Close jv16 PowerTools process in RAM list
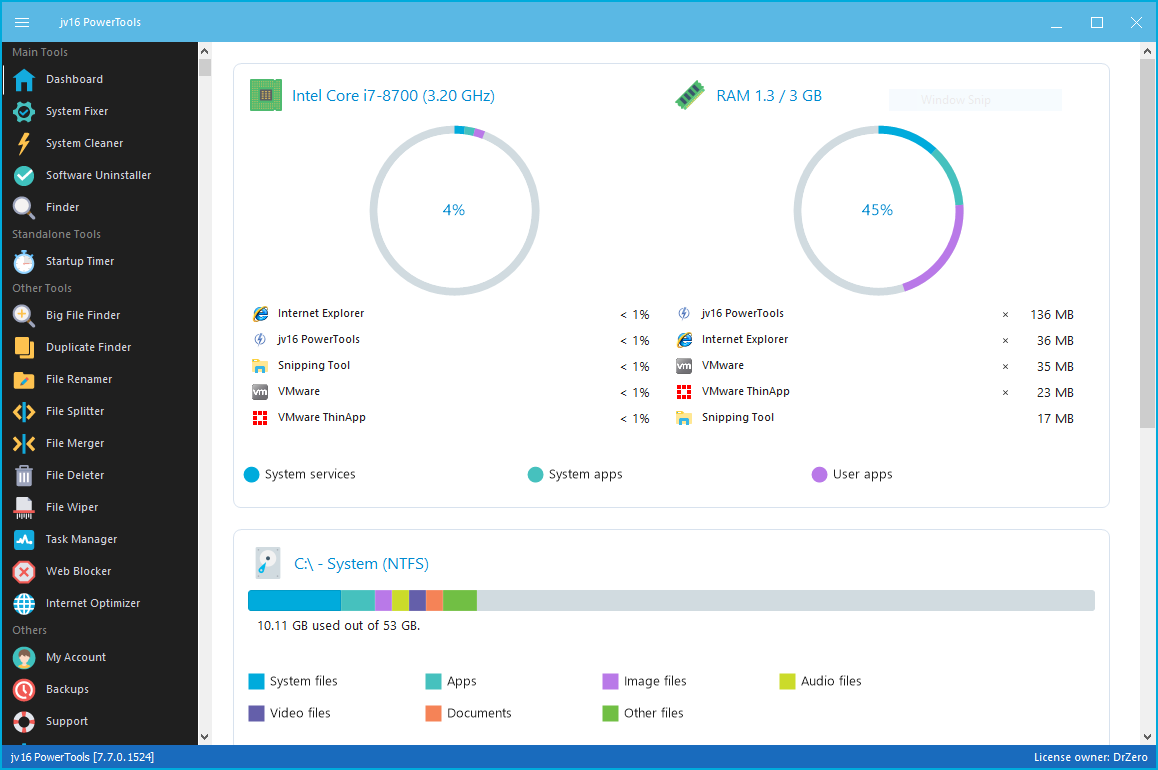Viewport: 1158px width, 770px height. [x=1005, y=314]
